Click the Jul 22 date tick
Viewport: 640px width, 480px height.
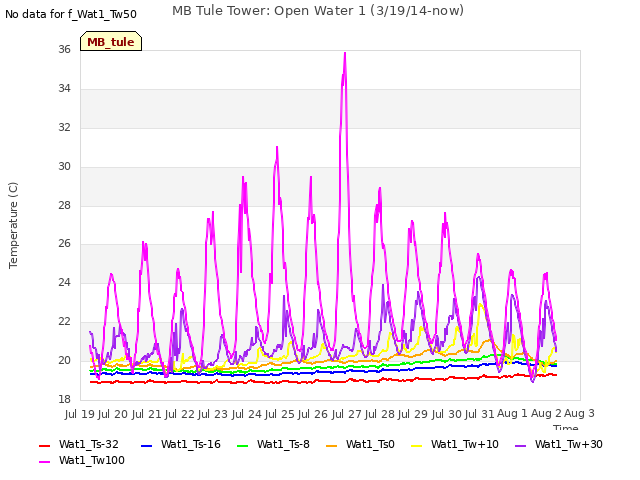tap(179, 414)
